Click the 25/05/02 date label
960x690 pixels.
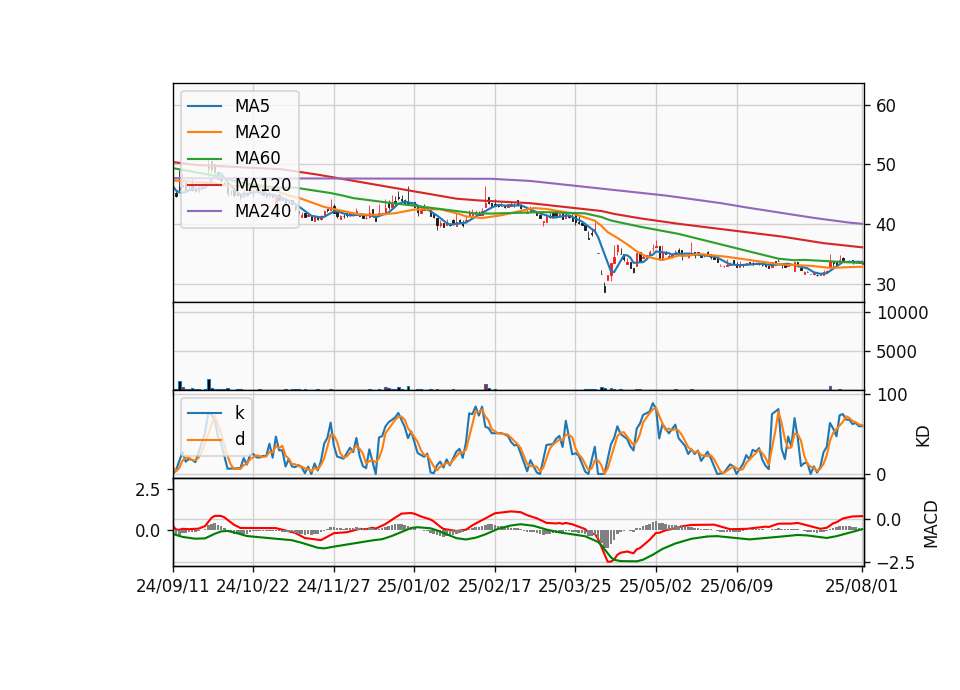(x=656, y=586)
